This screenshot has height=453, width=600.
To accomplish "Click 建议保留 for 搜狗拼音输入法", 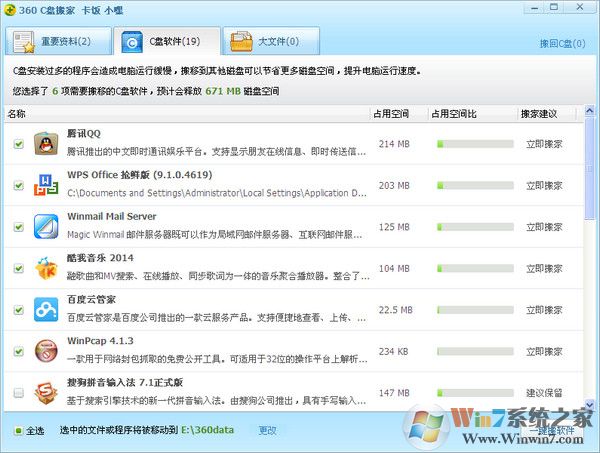I will (544, 393).
